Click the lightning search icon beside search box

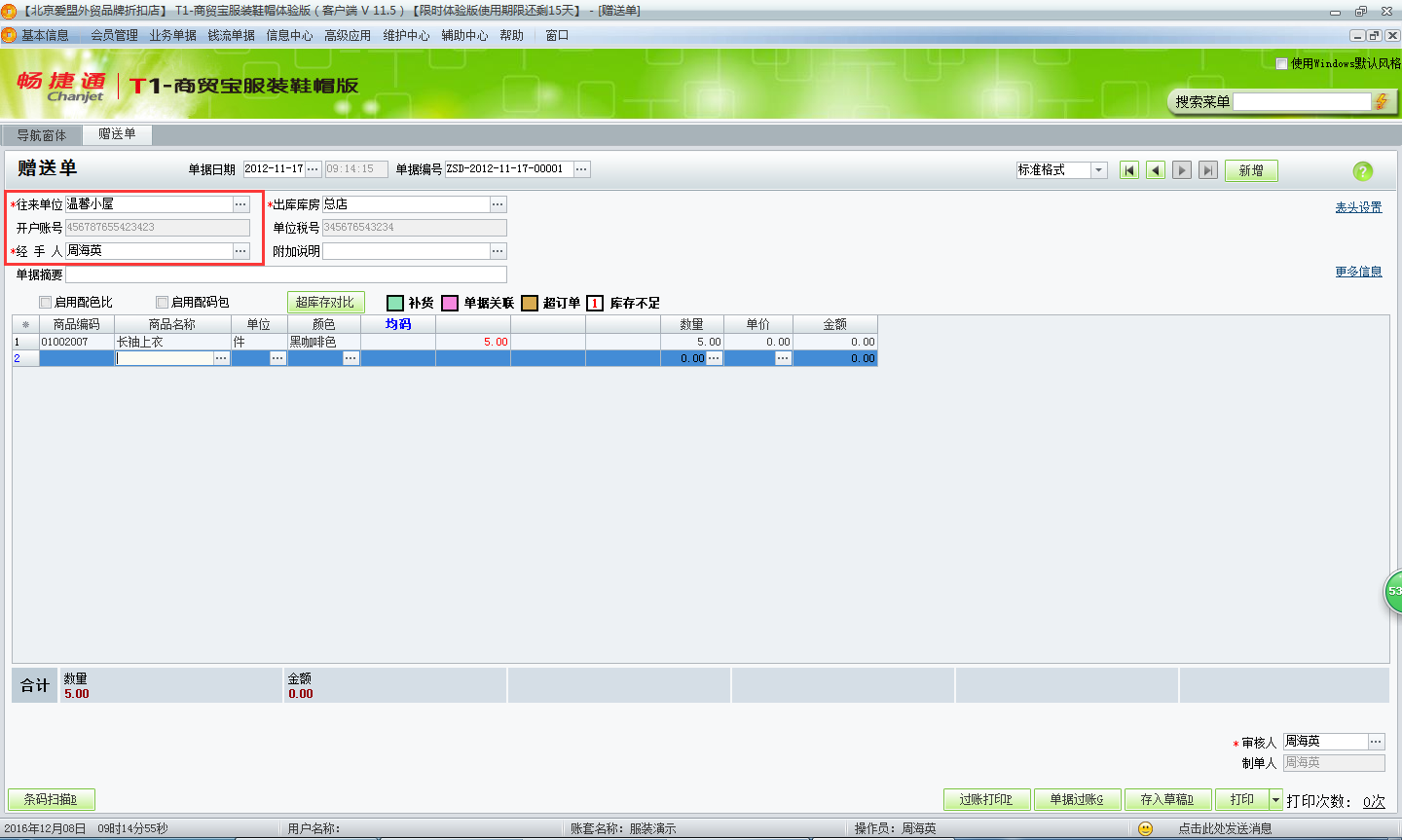pyautogui.click(x=1381, y=102)
